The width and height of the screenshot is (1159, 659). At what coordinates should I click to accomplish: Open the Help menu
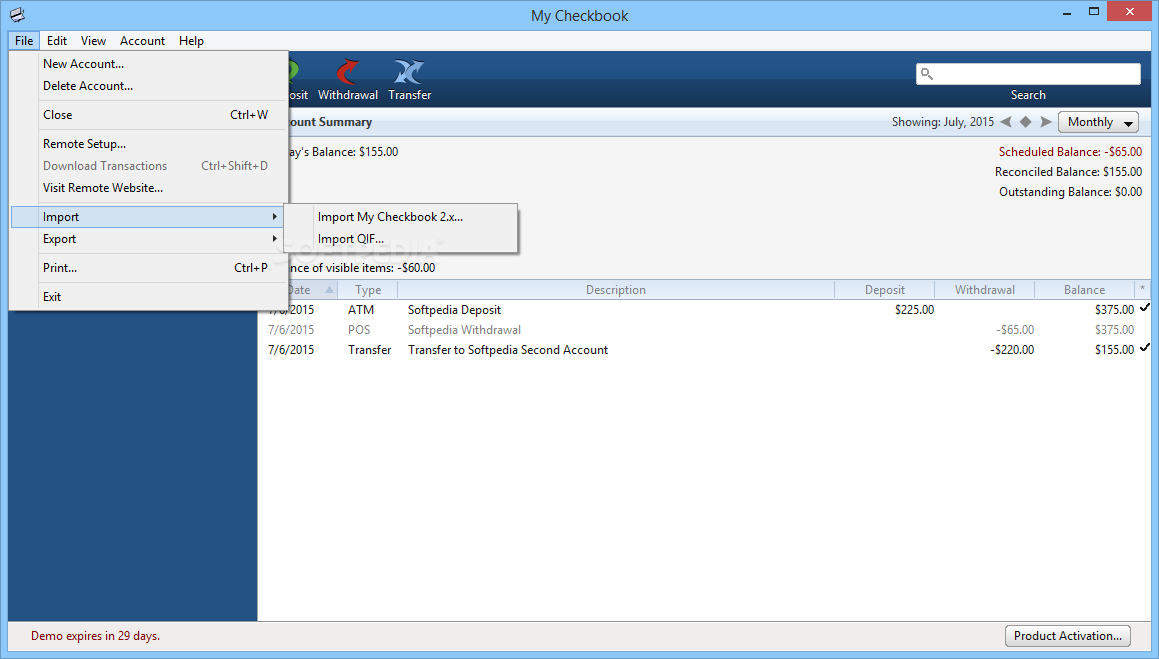pyautogui.click(x=191, y=41)
